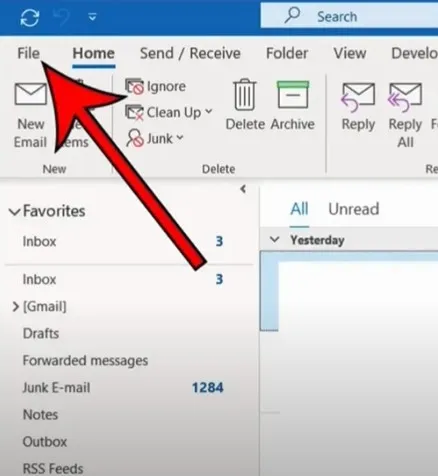Expand the [Gmail] folder
438x476 pixels.
point(15,307)
